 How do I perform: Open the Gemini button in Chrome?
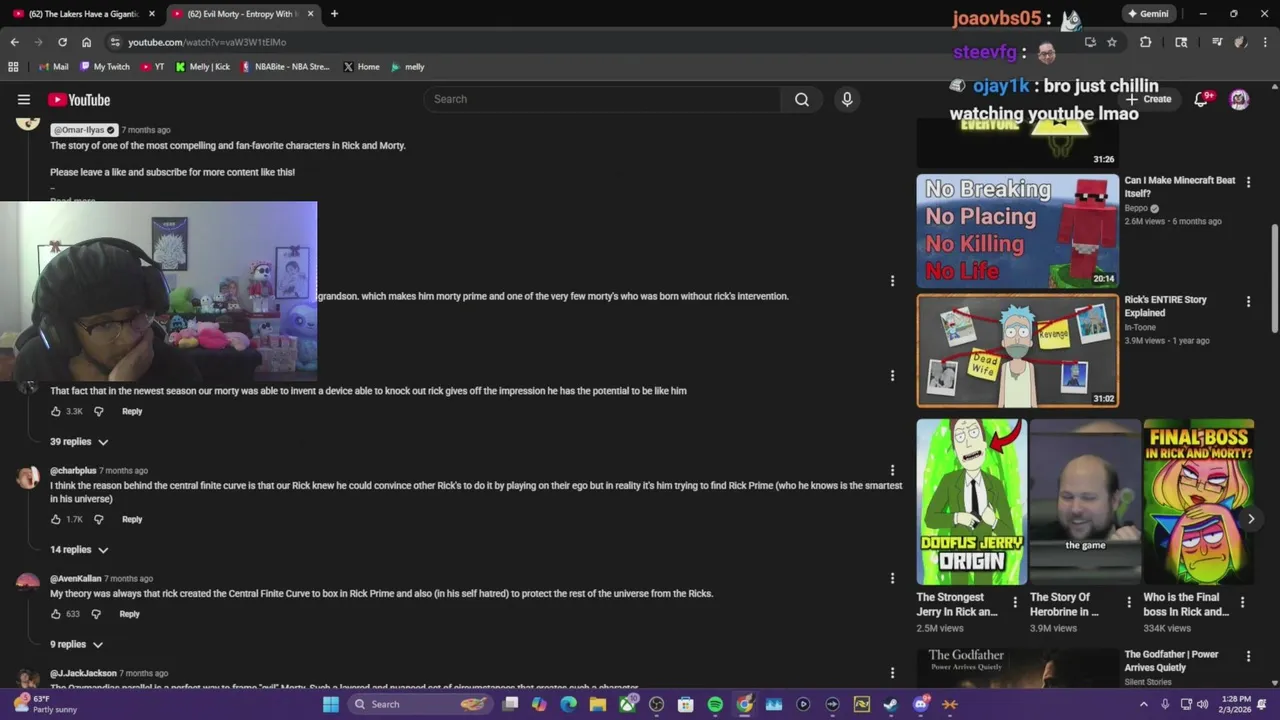(x=1148, y=14)
